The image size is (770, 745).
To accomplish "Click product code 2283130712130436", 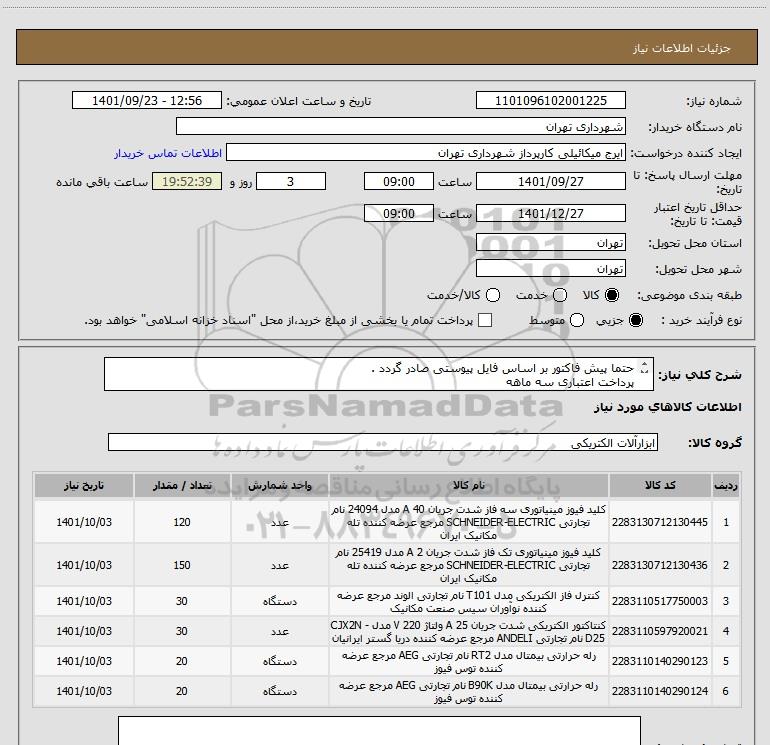I will click(660, 565).
